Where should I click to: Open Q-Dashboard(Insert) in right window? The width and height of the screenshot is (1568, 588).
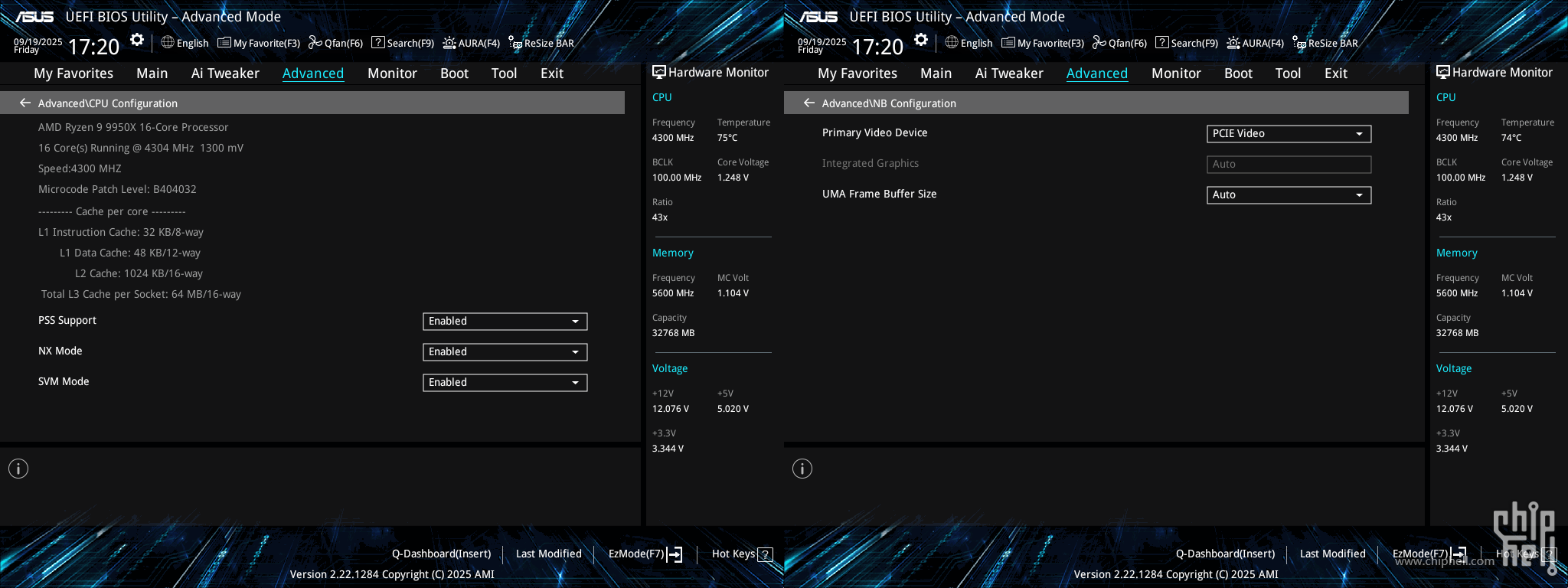[1226, 554]
